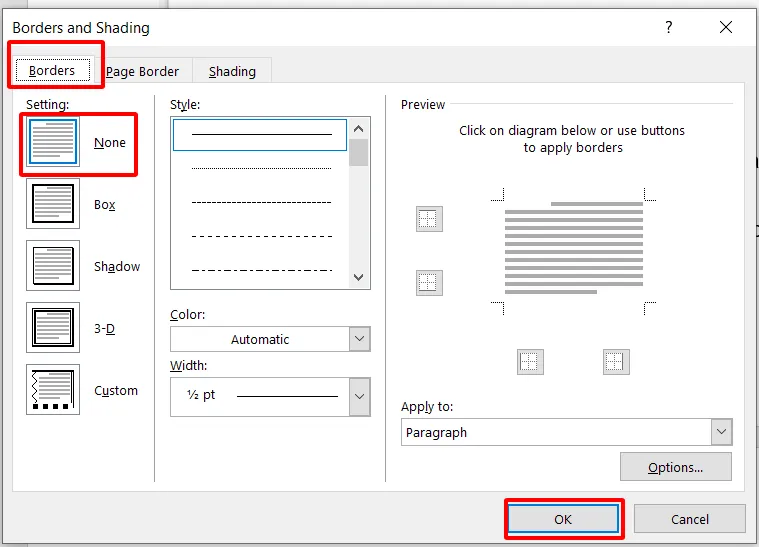Switch to the Shading tab
Screen dimensions: 759x547
point(232,71)
